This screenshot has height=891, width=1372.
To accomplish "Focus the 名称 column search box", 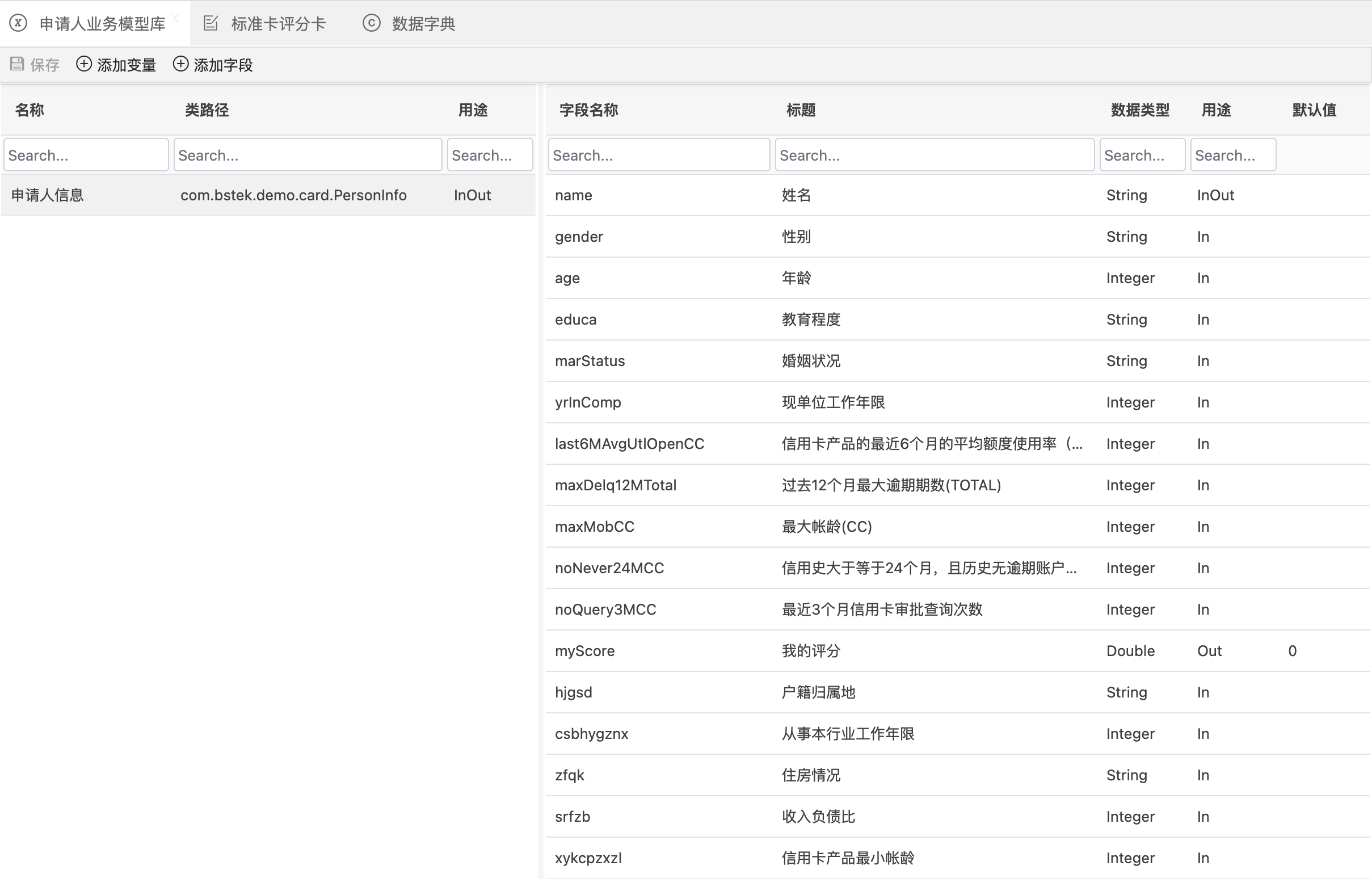I will (86, 154).
